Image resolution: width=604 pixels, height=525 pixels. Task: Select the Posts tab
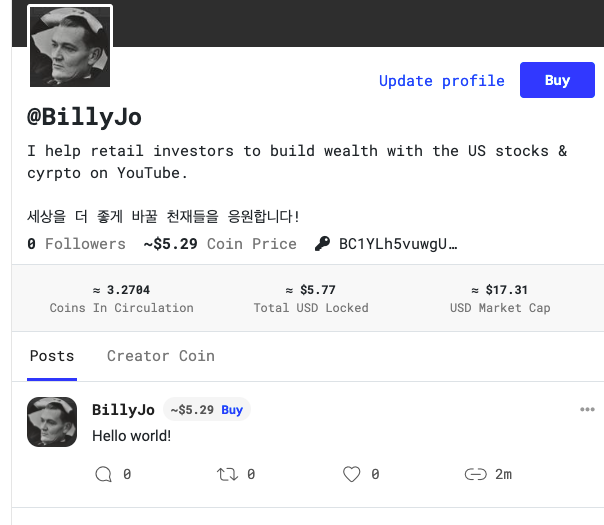pyautogui.click(x=52, y=356)
